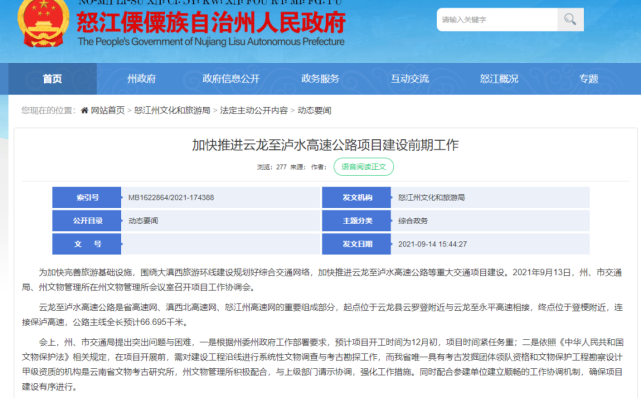The image size is (641, 398).
Task: Click the 主题分类 label cell
Action: point(356,221)
